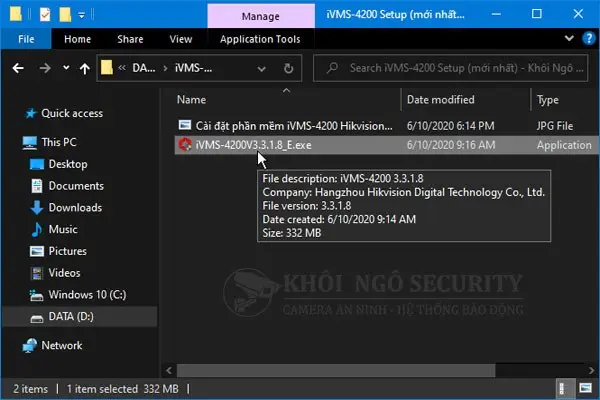Open Recent locations dropdown arrow
This screenshot has height=400, width=600.
click(66, 68)
